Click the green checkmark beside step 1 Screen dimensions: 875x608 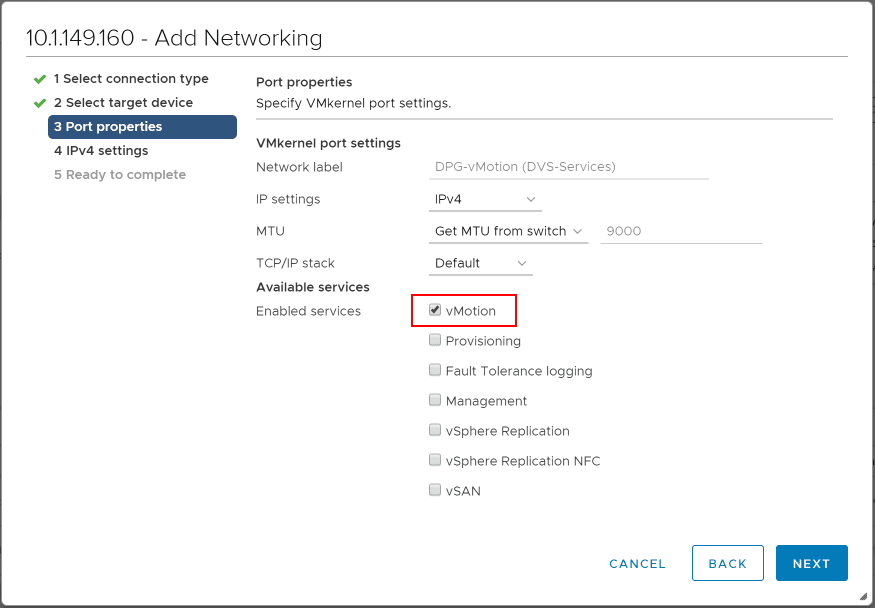40,78
